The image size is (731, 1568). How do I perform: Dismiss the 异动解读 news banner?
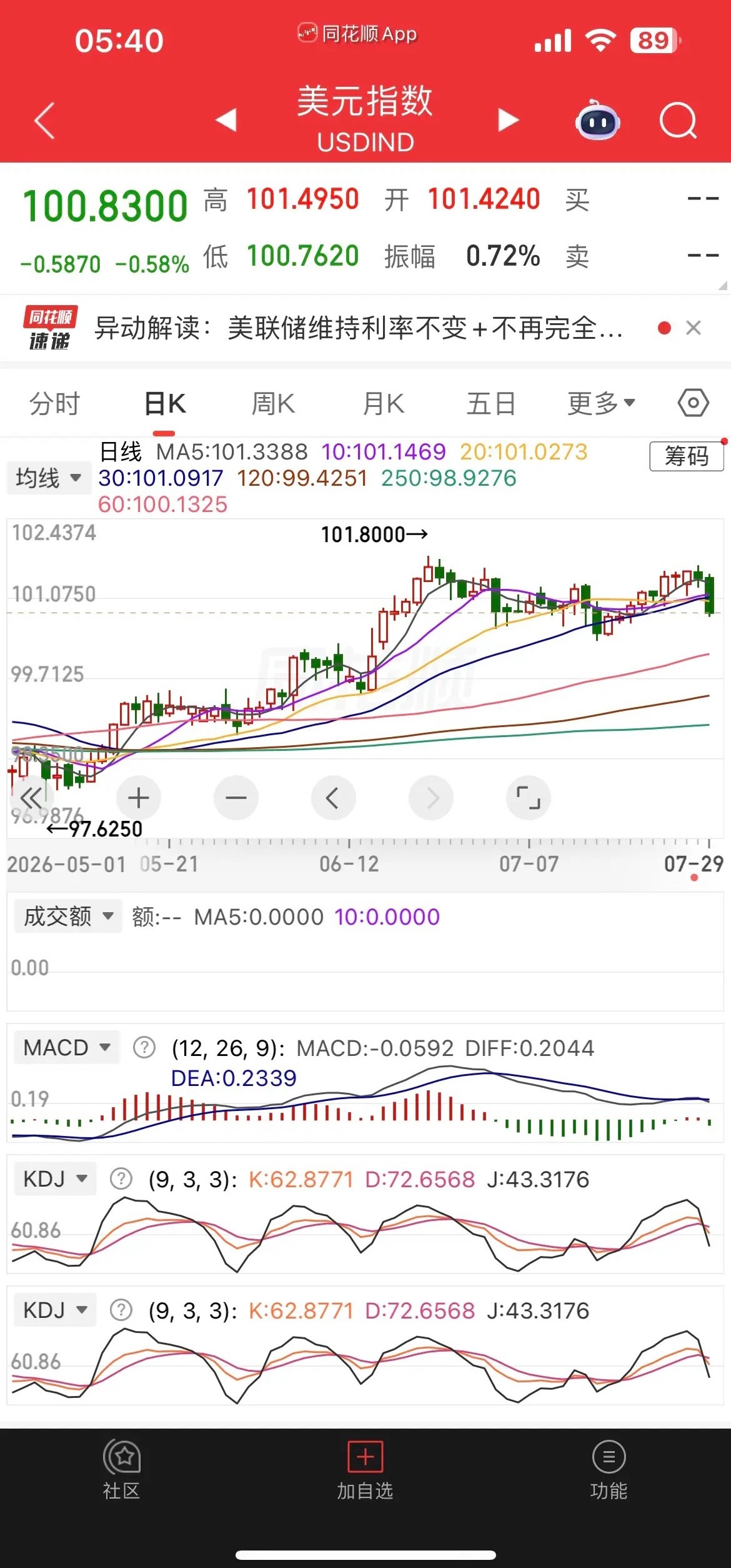point(693,328)
